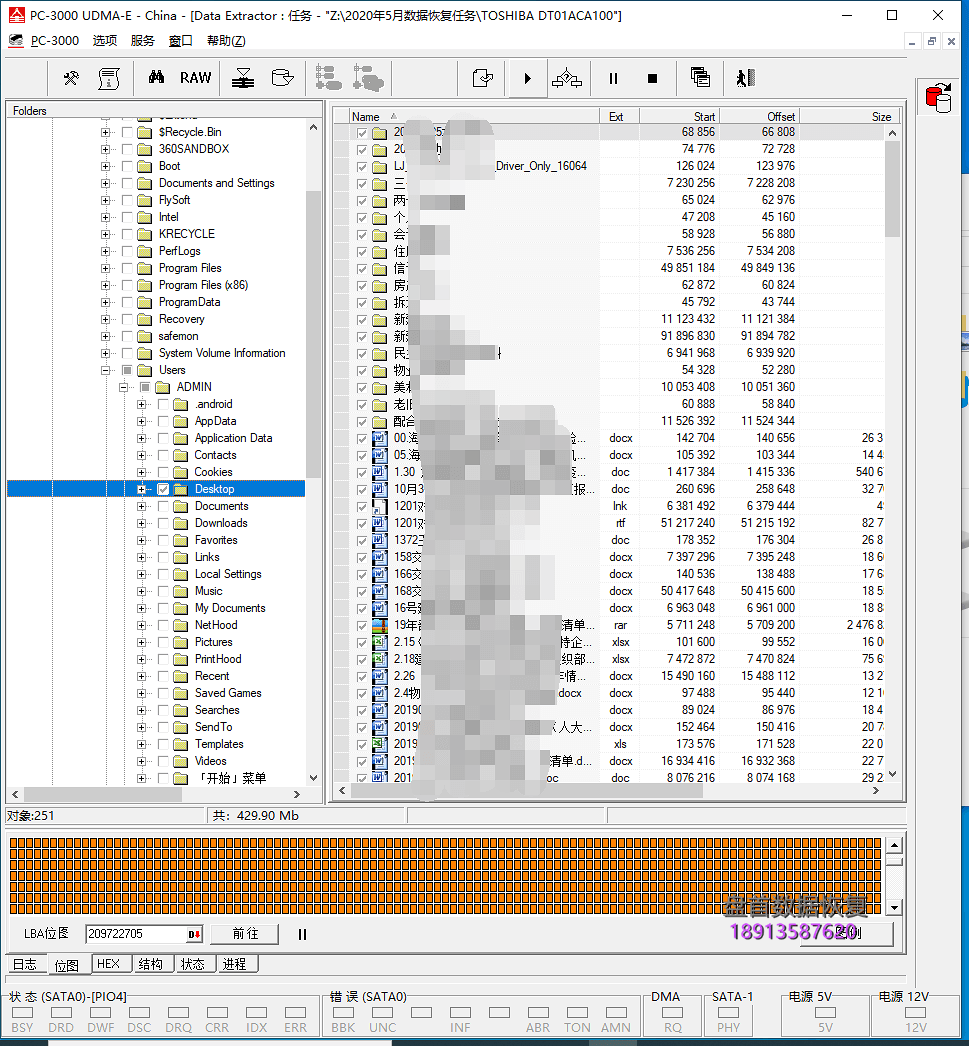Viewport: 969px width, 1046px height.
Task: Switch to the 状态 tab
Action: tap(193, 964)
